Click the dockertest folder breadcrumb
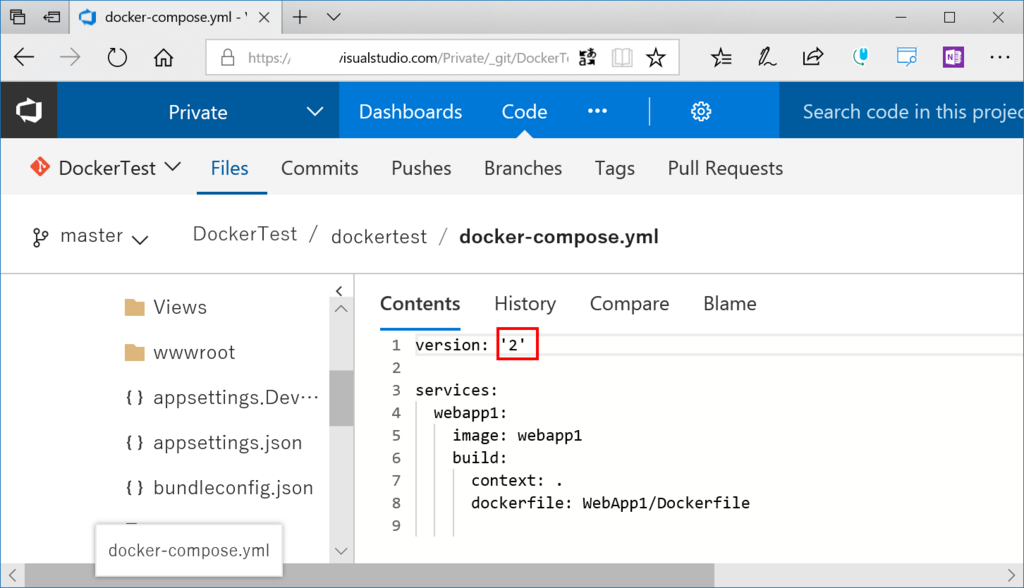 (x=379, y=237)
